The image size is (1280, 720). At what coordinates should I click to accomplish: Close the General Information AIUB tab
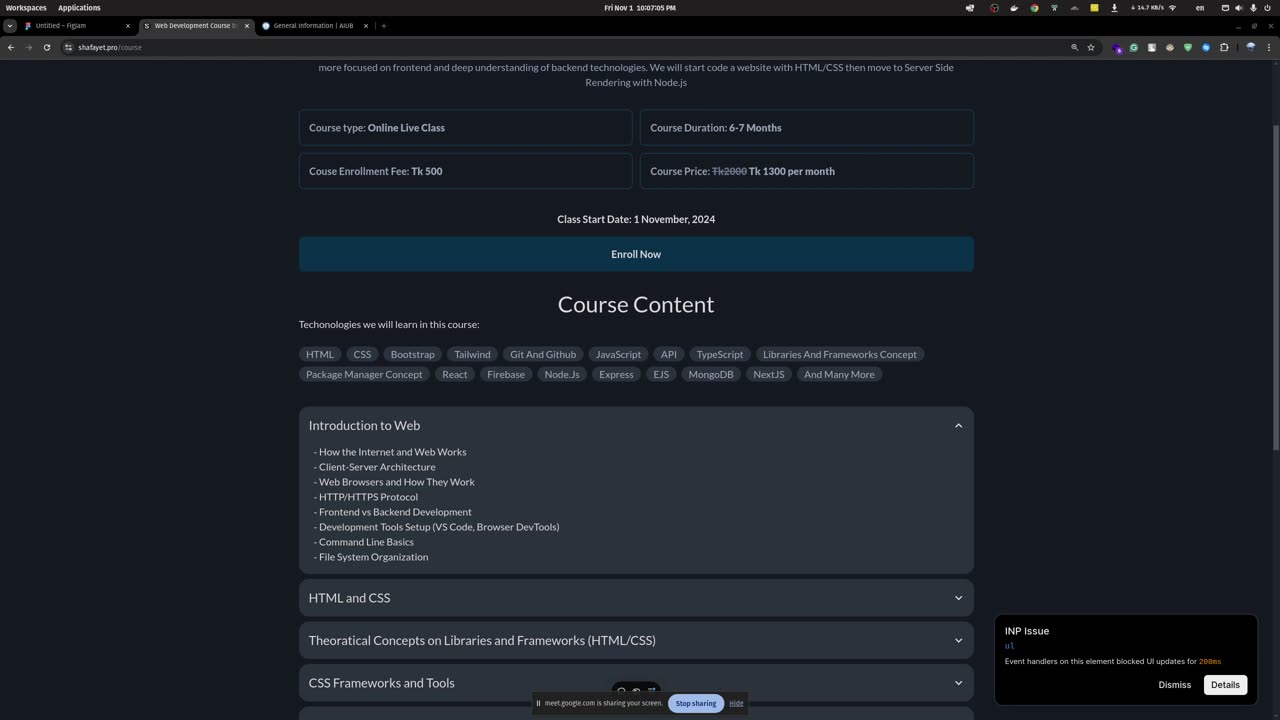[365, 26]
